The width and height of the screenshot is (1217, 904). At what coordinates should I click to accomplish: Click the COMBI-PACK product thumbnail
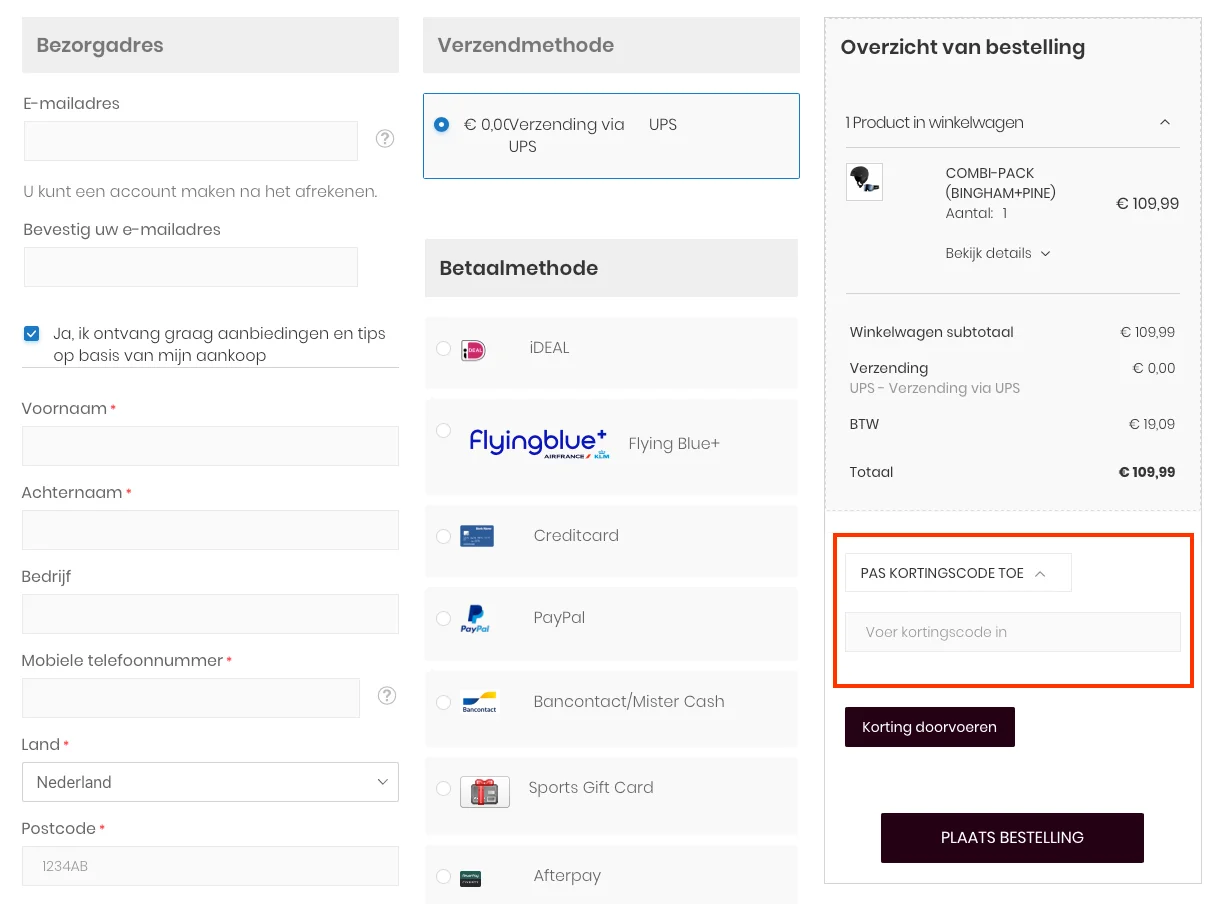[864, 182]
